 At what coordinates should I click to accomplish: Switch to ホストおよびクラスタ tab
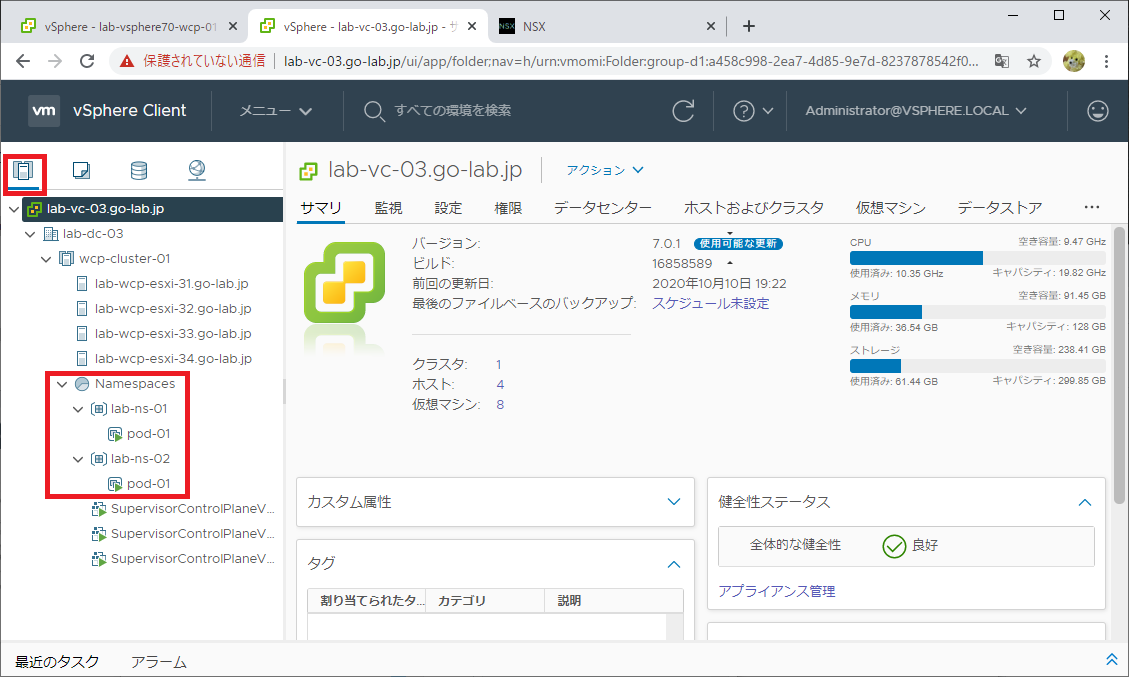tap(753, 208)
